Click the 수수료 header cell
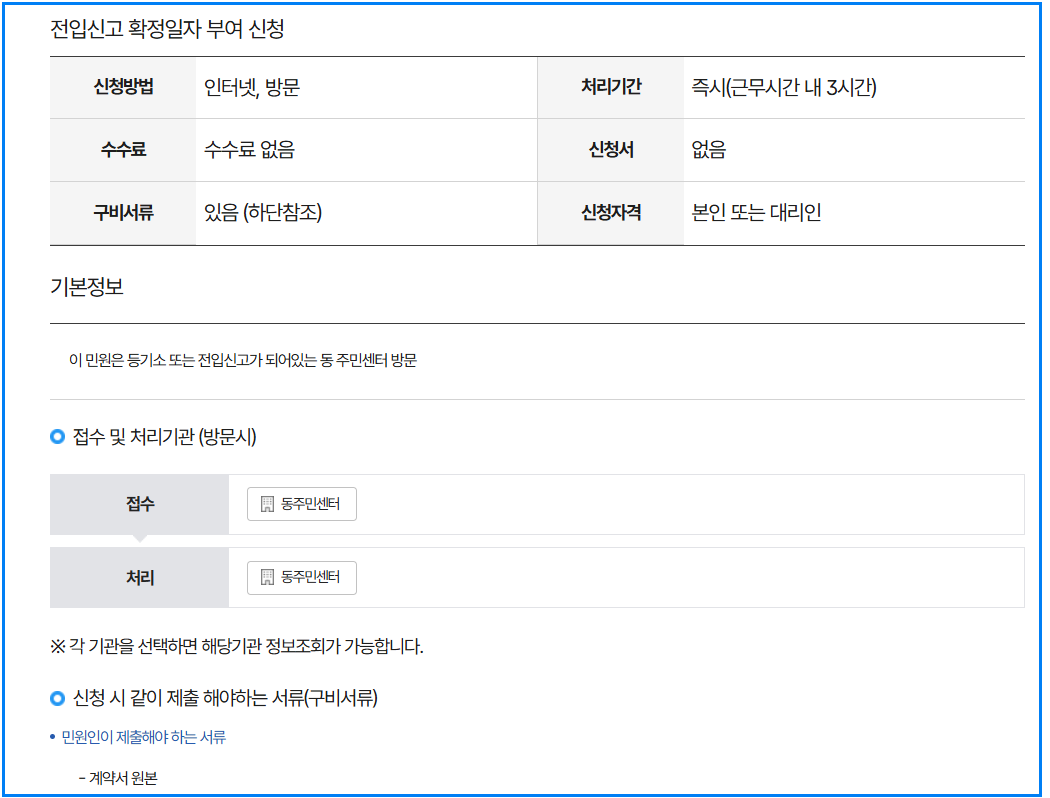 point(122,150)
